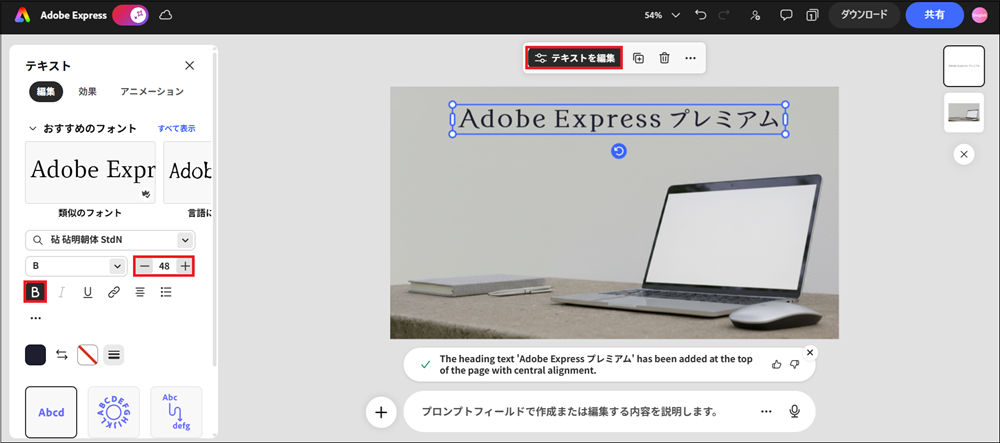The height and width of the screenshot is (443, 1000).
Task: Switch to the 編集 tab
Action: 46,92
